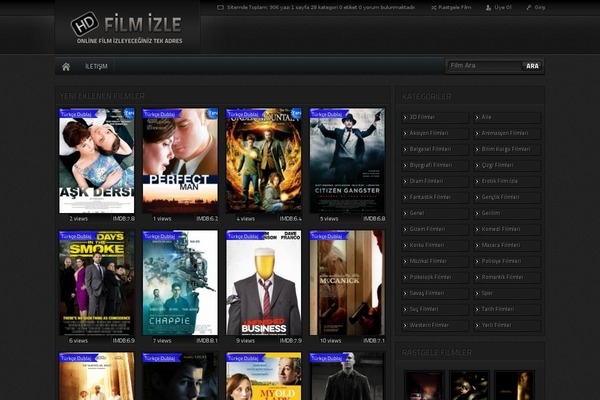Select the Savaş Filmleri category
This screenshot has height=400, width=600.
[x=435, y=293]
